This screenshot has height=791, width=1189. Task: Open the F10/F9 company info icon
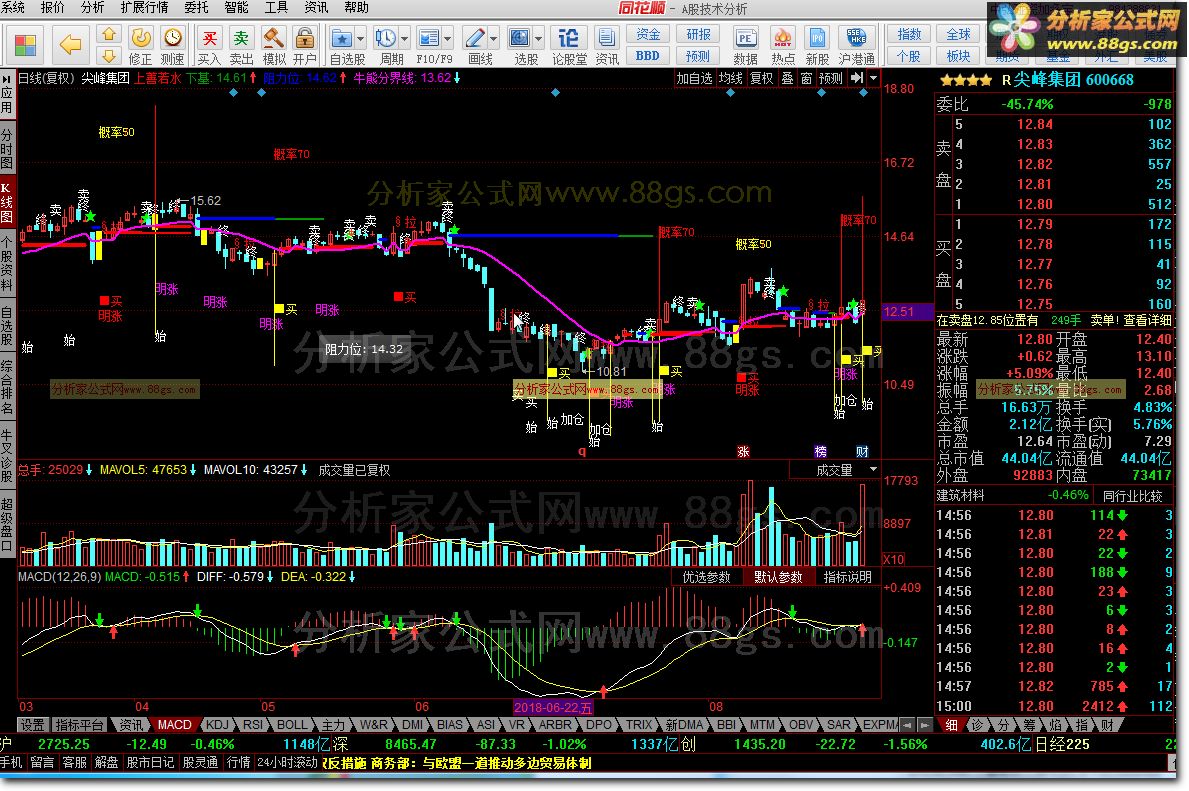click(x=428, y=46)
